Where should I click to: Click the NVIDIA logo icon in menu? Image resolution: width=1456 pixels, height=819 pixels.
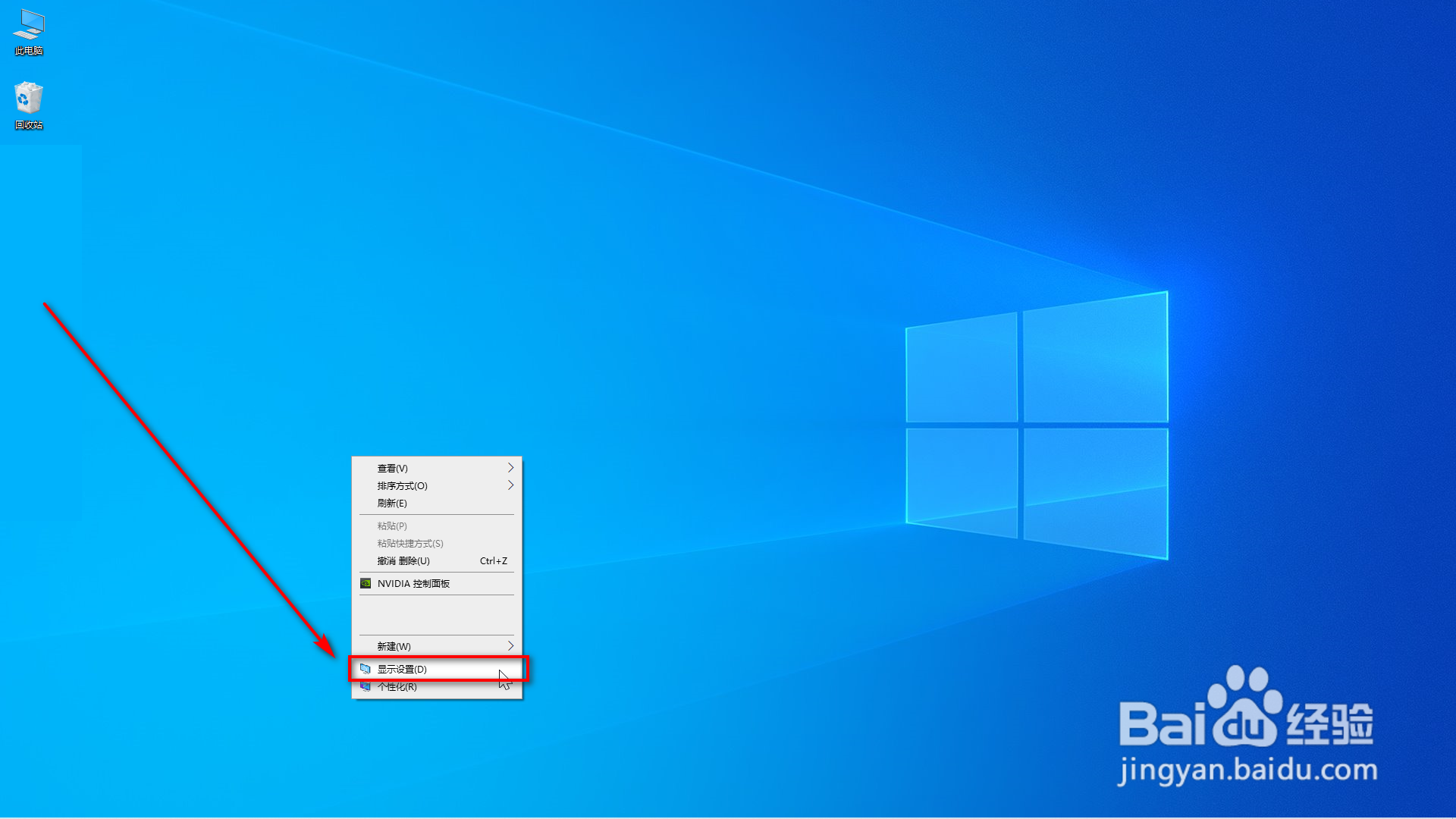366,583
